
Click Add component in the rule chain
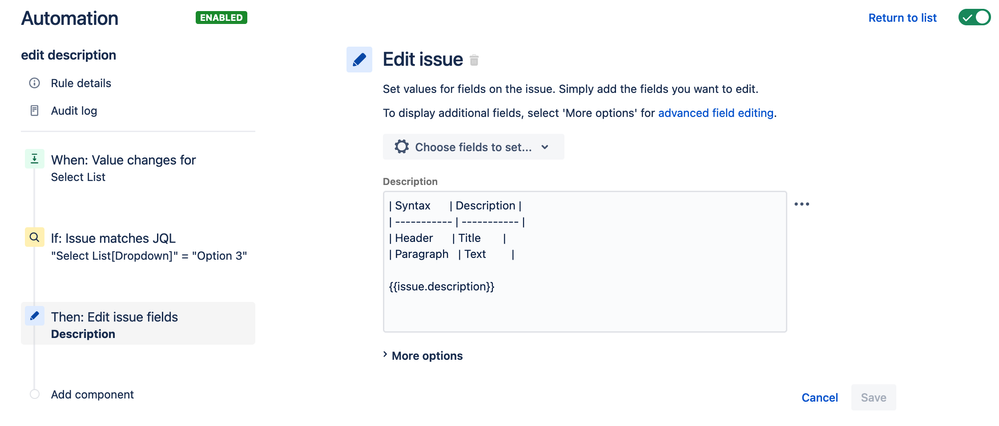[92, 394]
